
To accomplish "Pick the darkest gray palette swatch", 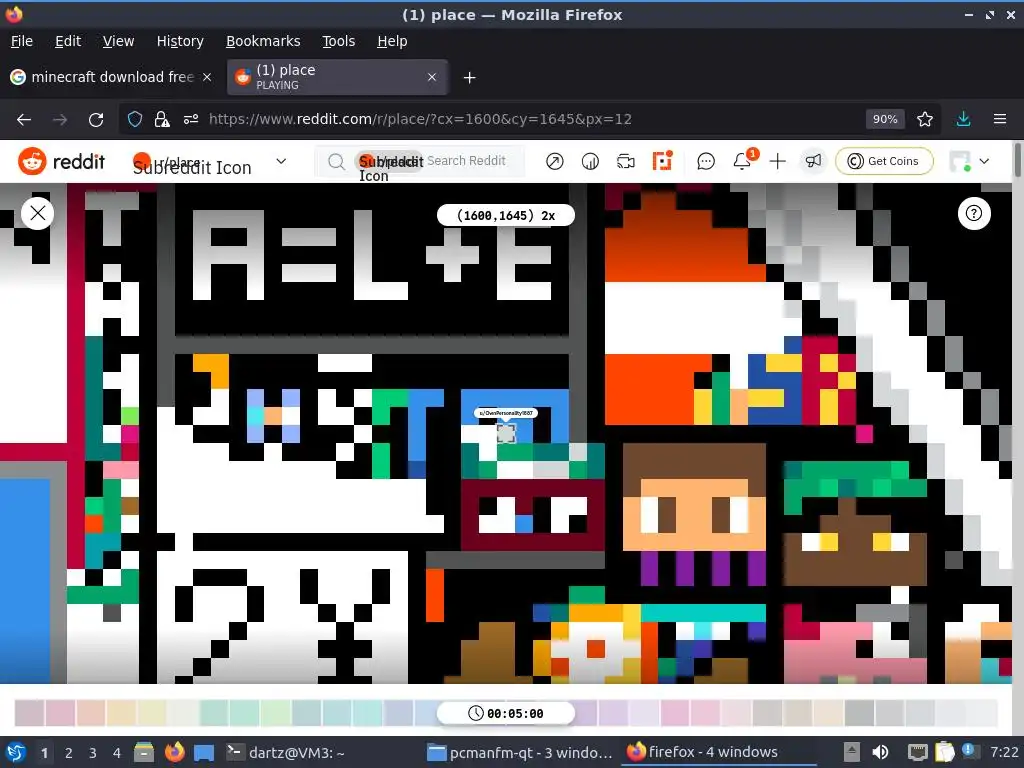I will point(859,713).
